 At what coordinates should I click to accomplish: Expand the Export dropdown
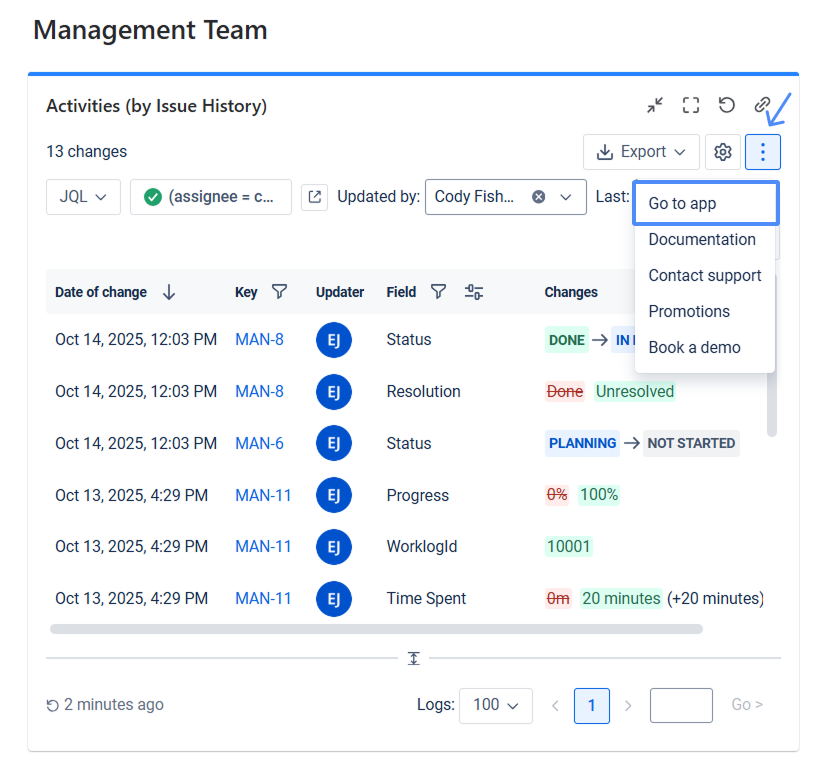641,152
